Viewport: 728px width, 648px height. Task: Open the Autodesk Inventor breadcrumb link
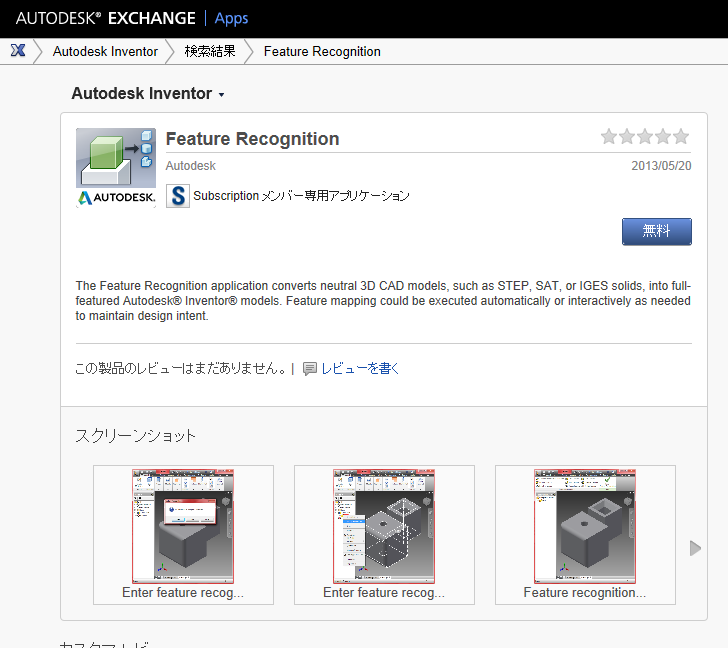point(105,51)
